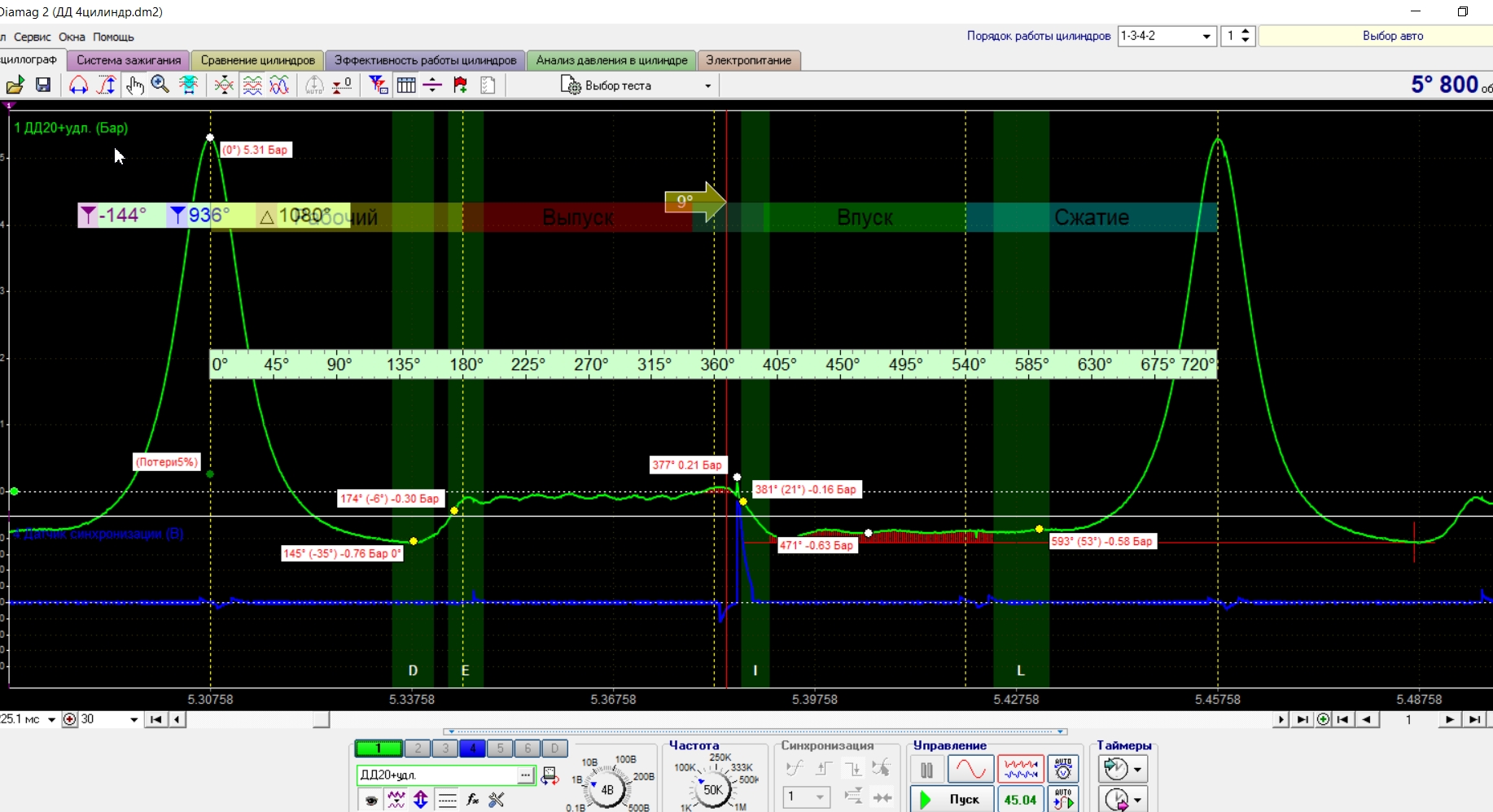
Task: Open channel settings wrench-and-screwdriver icon
Action: point(497,800)
